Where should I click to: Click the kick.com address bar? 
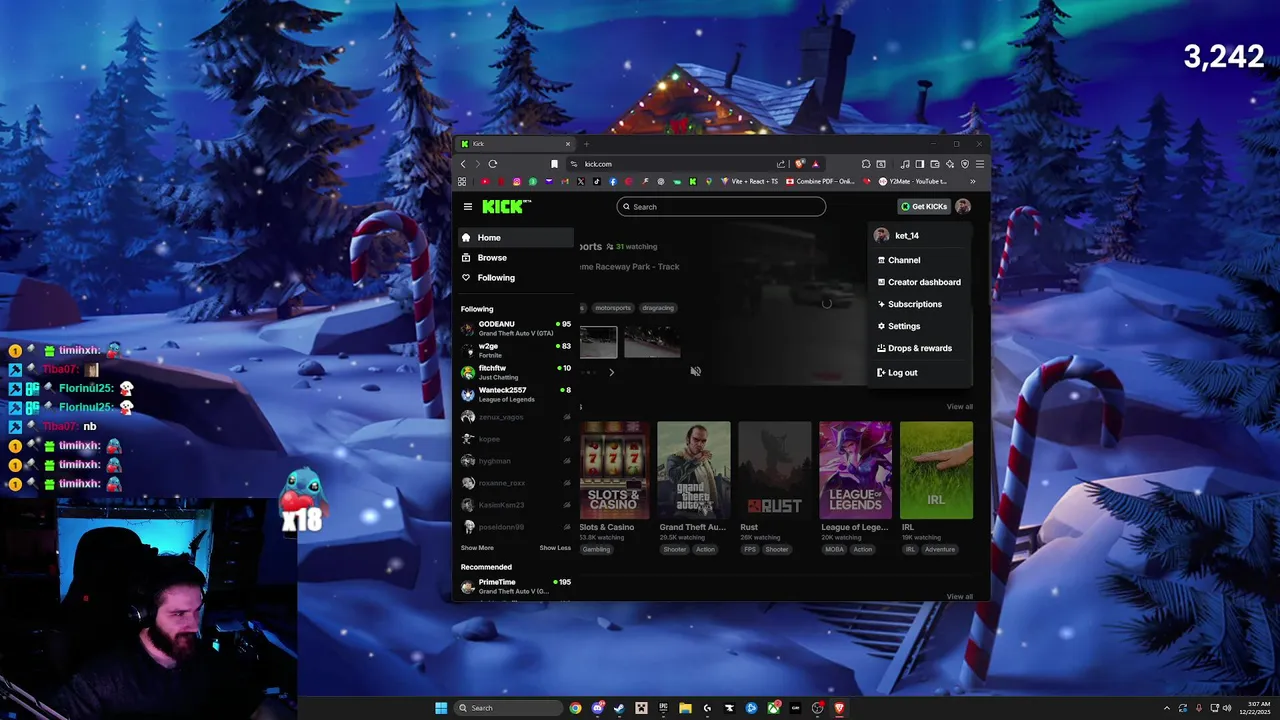coord(670,164)
